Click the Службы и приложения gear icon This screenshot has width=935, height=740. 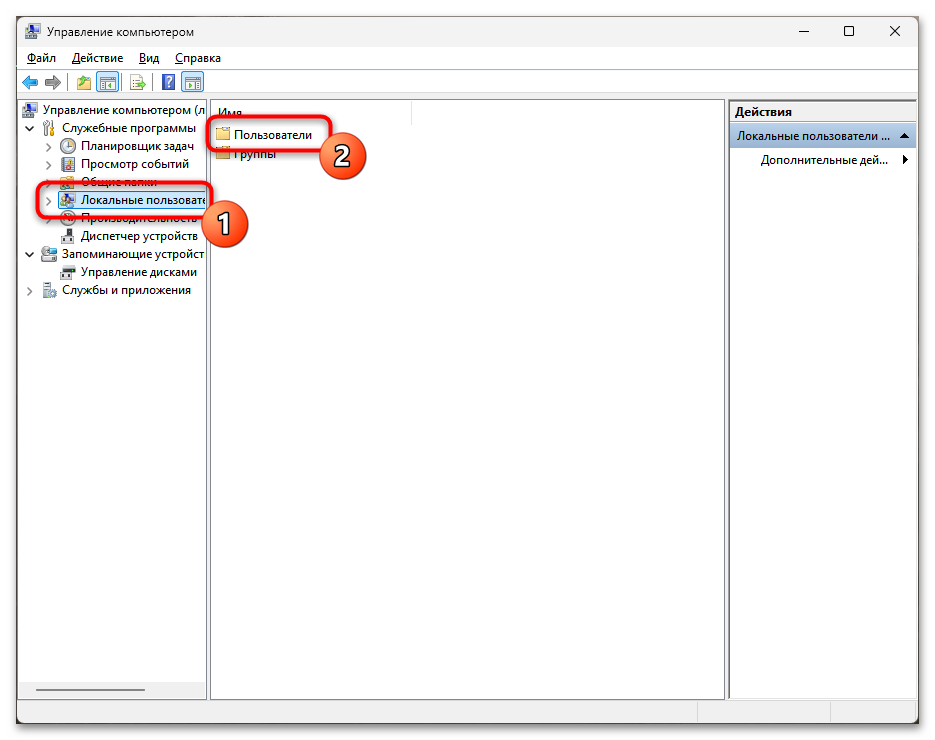pos(49,290)
